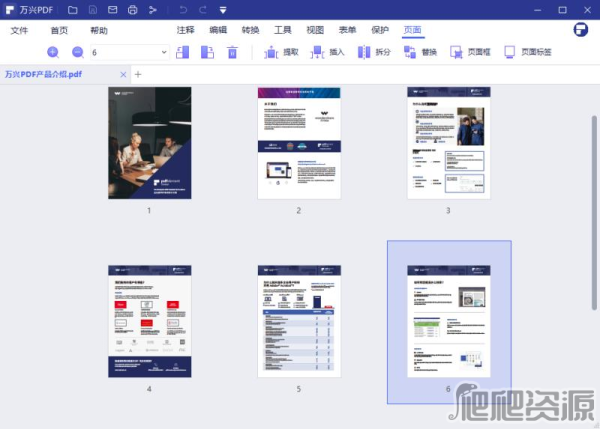
Task: Click the print icon in title bar
Action: pos(132,10)
